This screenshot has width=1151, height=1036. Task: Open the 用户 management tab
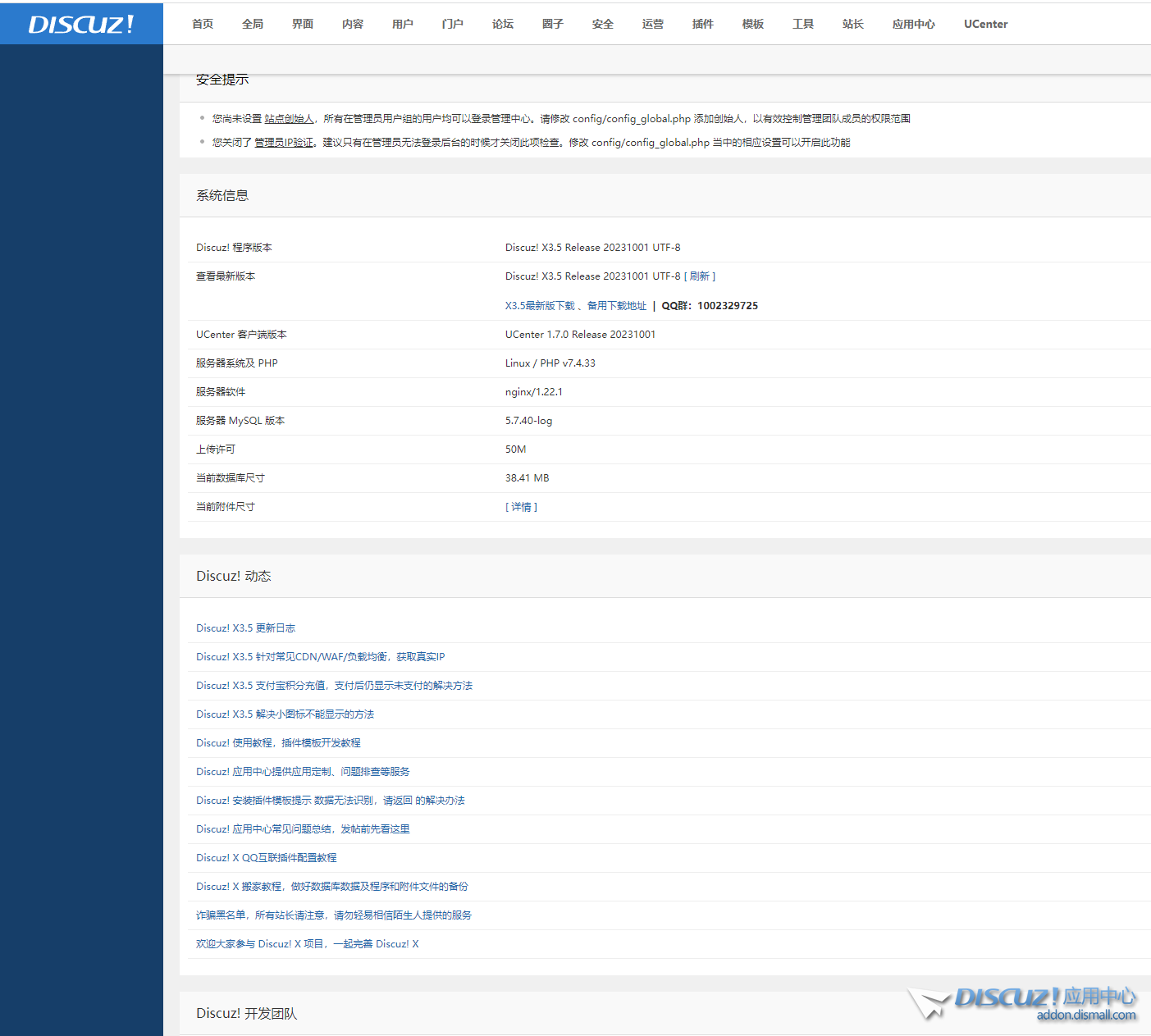(403, 24)
